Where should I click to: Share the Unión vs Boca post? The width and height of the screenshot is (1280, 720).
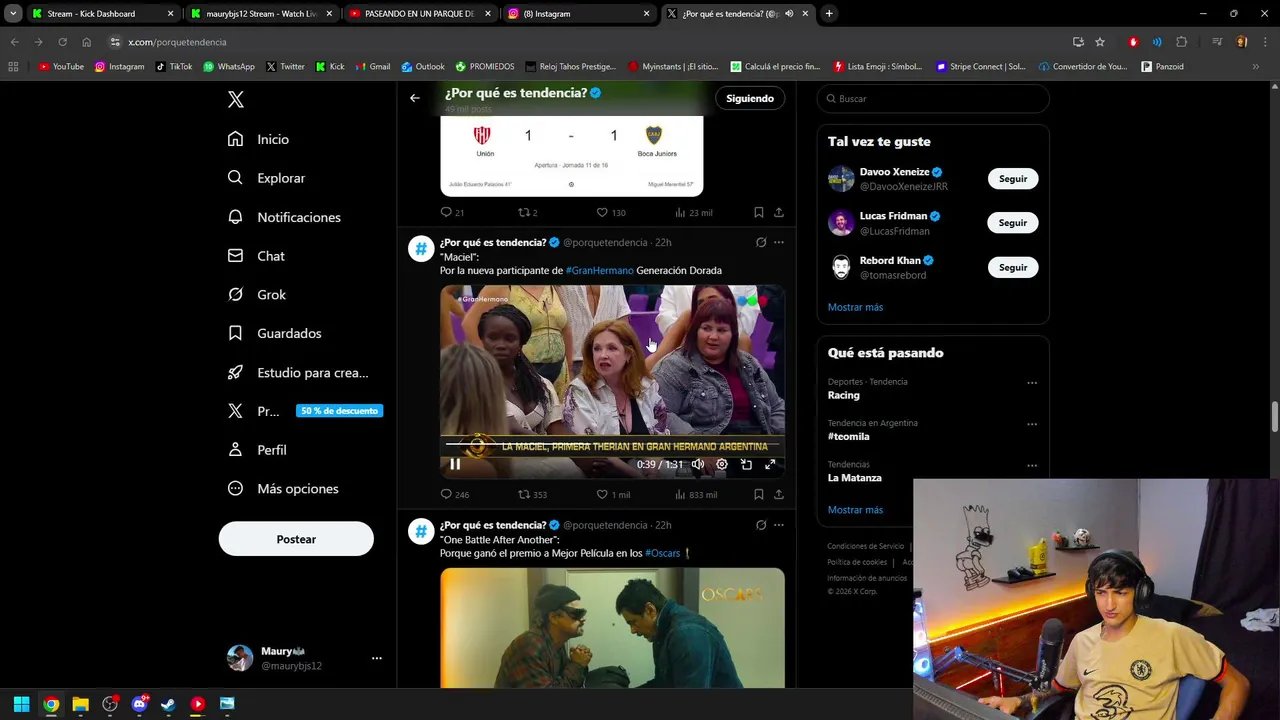click(779, 212)
